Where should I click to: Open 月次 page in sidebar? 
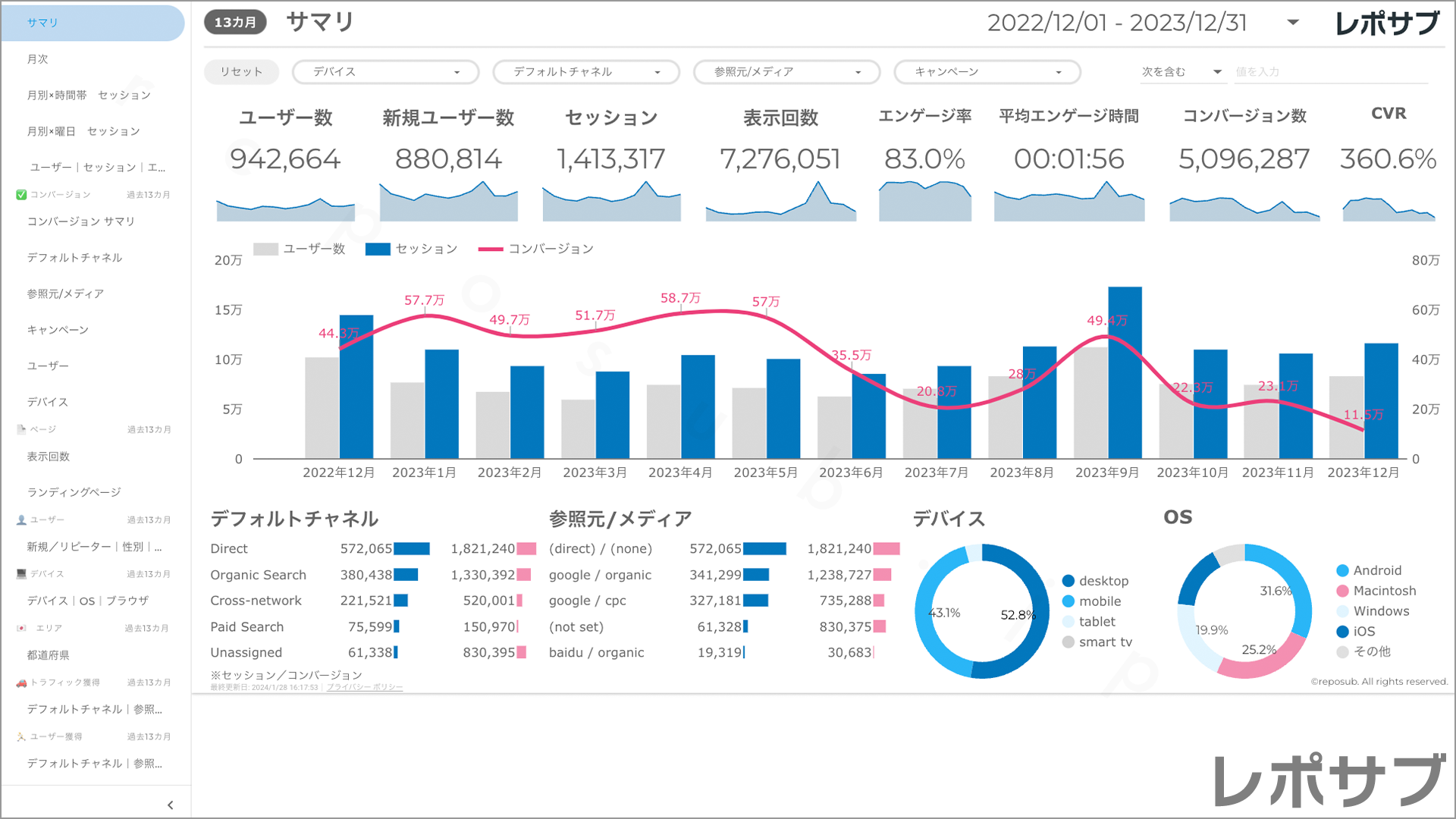coord(38,59)
